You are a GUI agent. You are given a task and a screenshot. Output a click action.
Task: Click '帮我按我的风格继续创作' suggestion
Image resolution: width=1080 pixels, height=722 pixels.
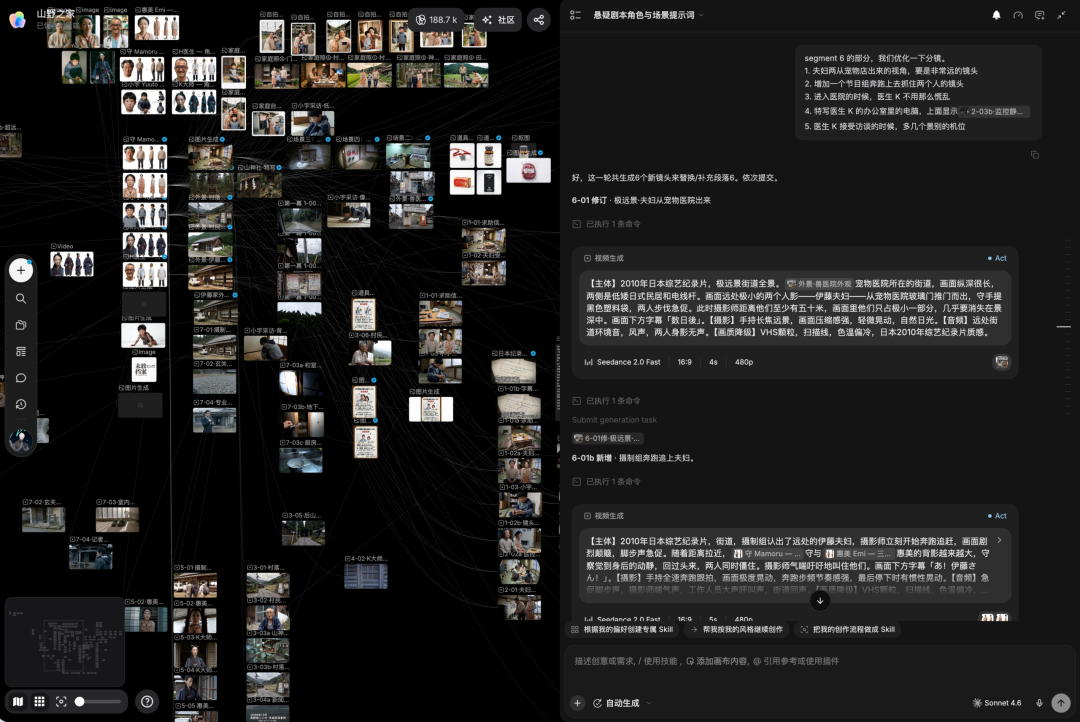point(736,629)
